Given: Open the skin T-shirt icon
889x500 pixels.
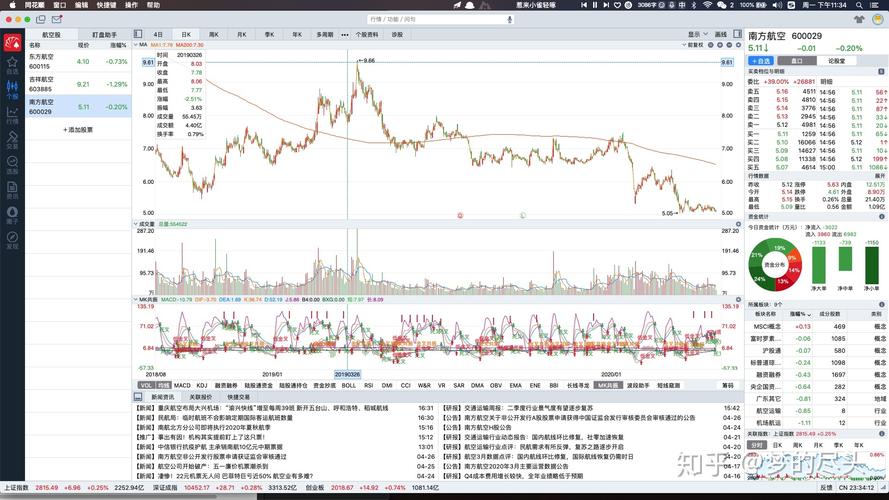Looking at the screenshot, I should (x=860, y=19).
